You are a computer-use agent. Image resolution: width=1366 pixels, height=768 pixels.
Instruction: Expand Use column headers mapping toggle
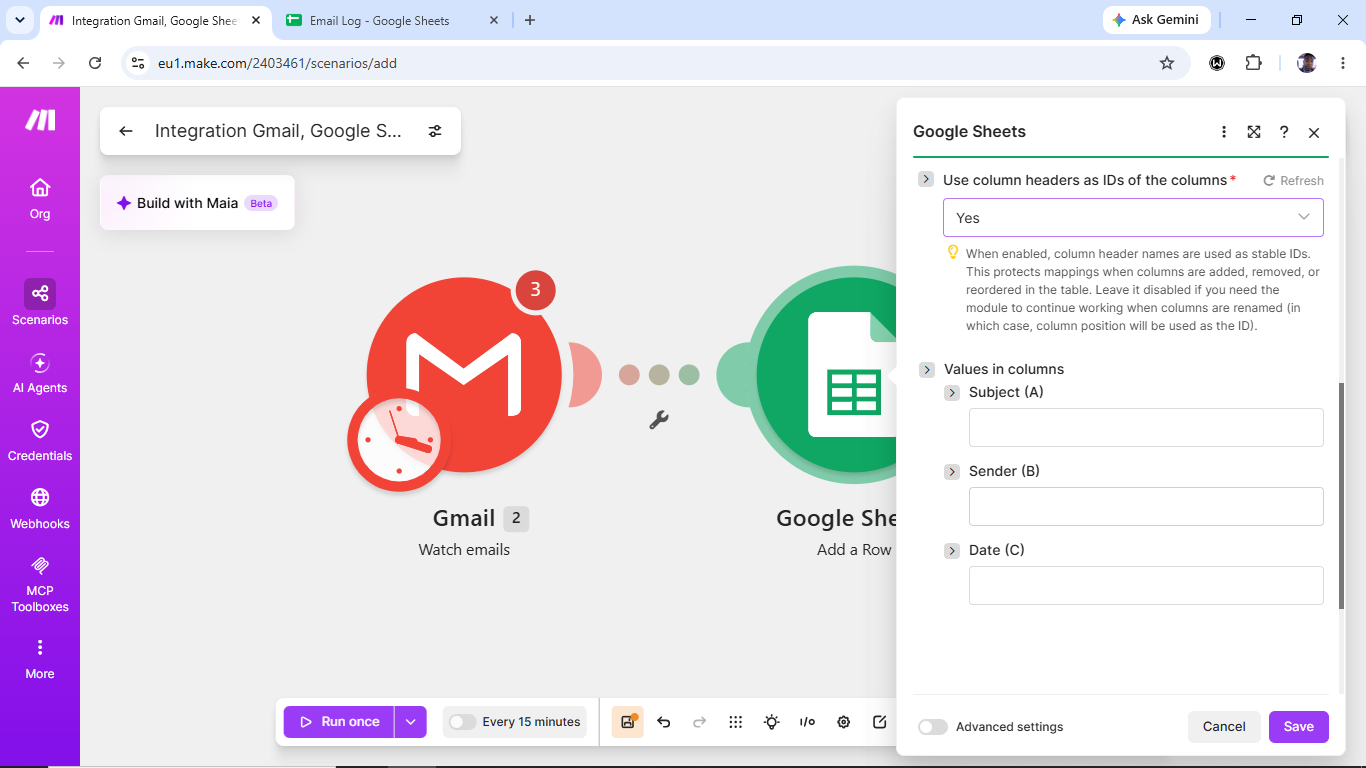(x=926, y=180)
